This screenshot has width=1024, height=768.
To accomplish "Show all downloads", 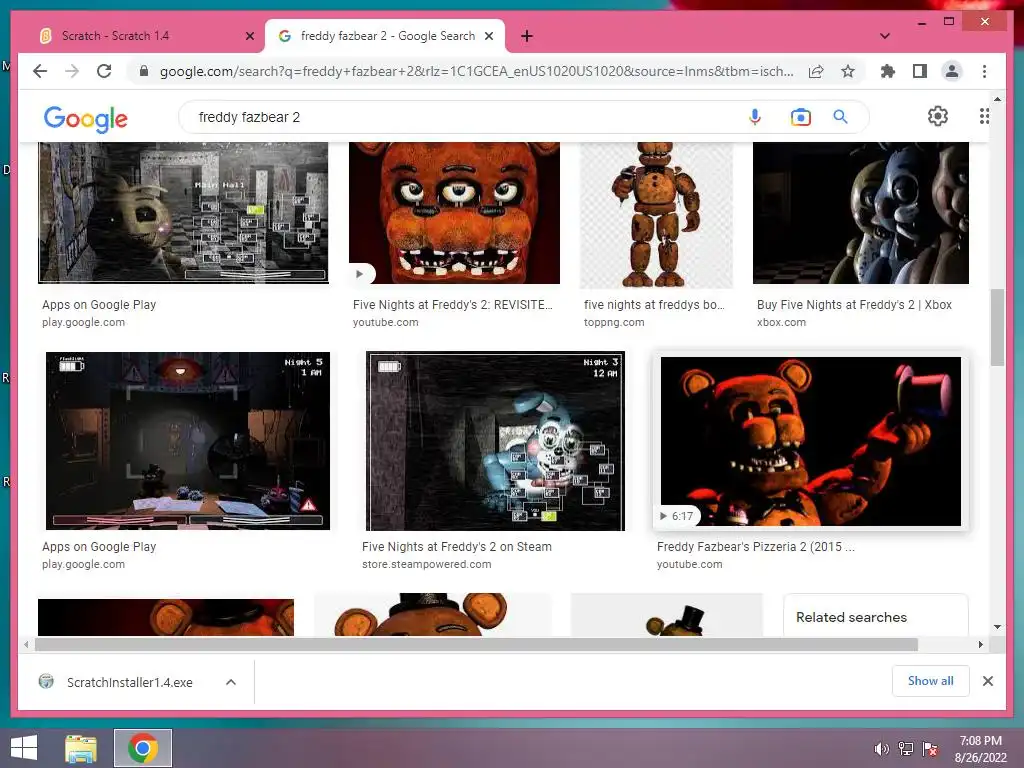I will point(931,680).
